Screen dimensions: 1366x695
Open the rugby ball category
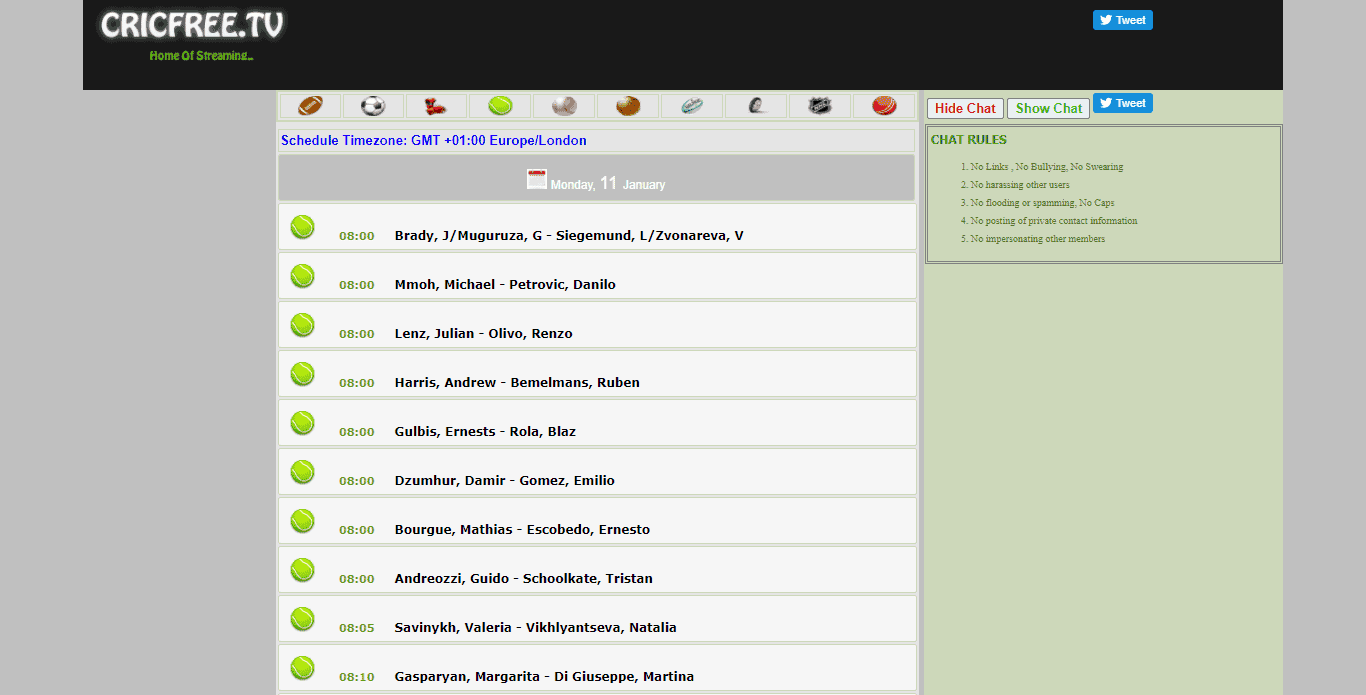692,106
